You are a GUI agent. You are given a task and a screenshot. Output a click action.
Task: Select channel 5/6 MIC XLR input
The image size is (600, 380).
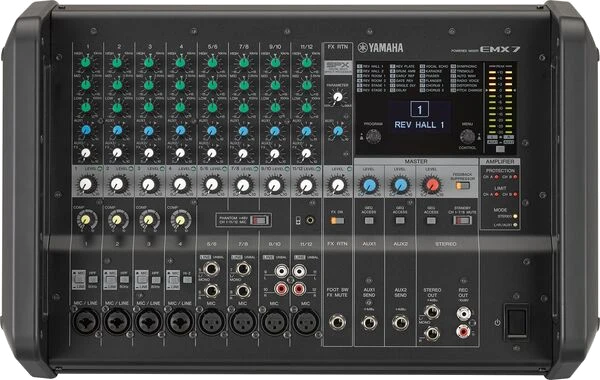point(212,322)
